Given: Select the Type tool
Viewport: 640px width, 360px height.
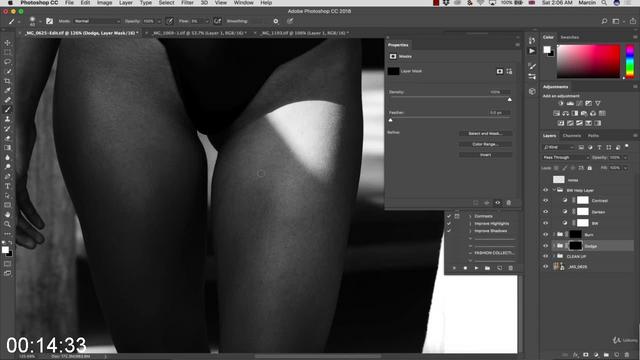Looking at the screenshot, I should coord(7,186).
